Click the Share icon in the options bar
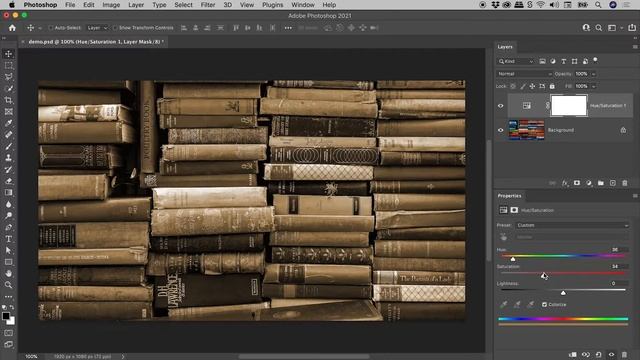 coord(632,28)
